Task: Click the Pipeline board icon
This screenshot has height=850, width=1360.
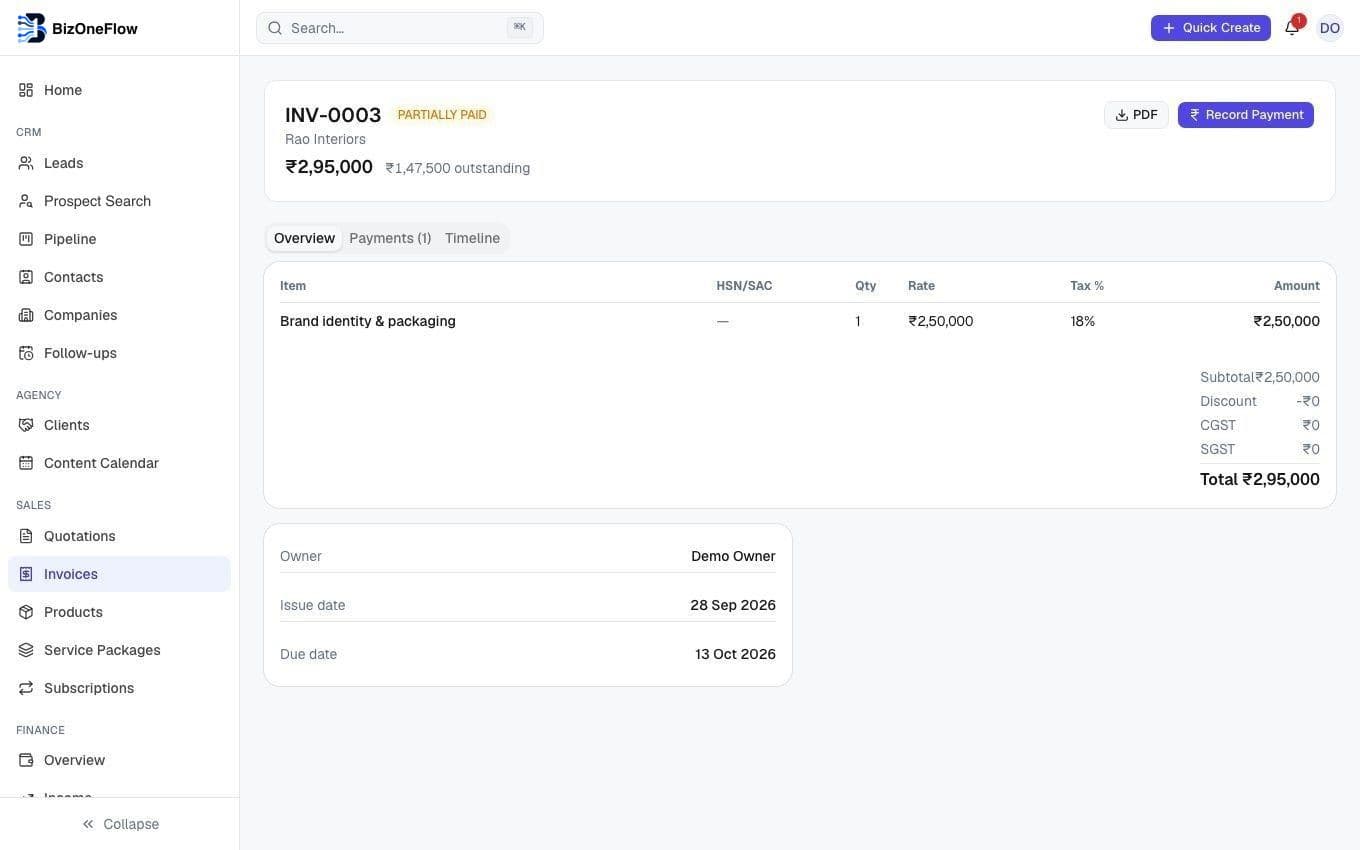Action: (x=26, y=239)
